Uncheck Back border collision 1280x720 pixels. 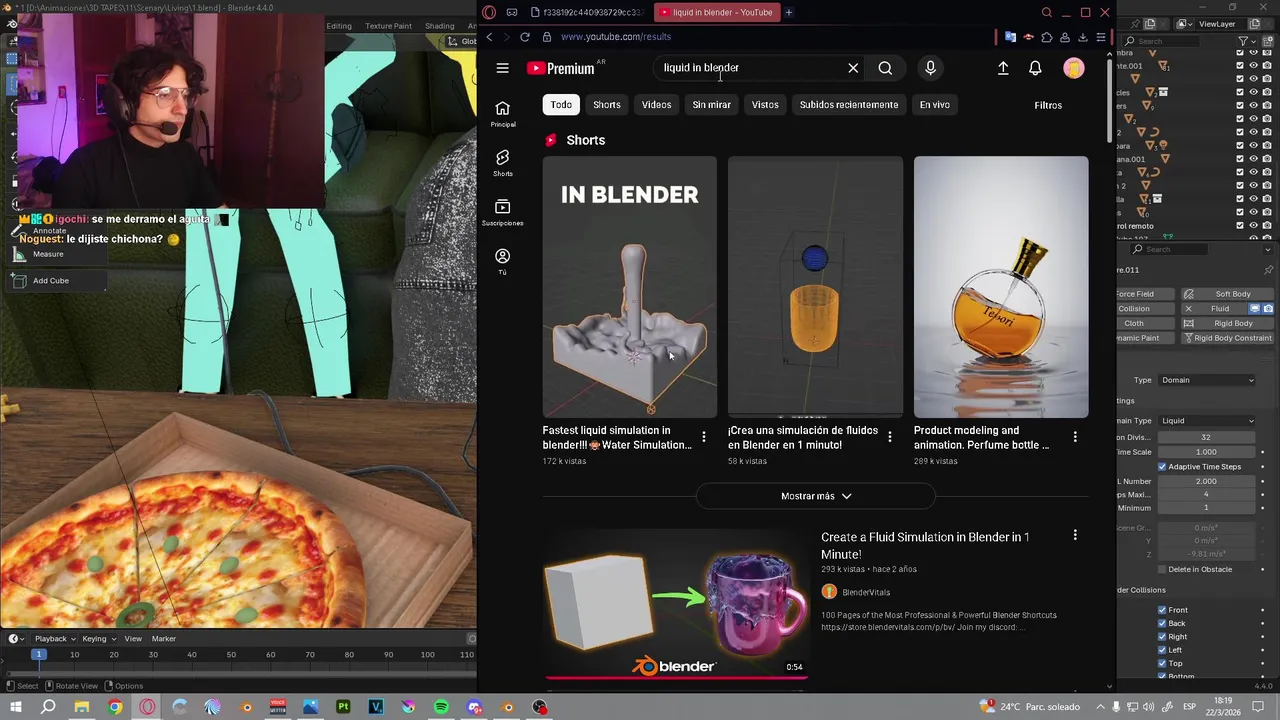point(1162,623)
